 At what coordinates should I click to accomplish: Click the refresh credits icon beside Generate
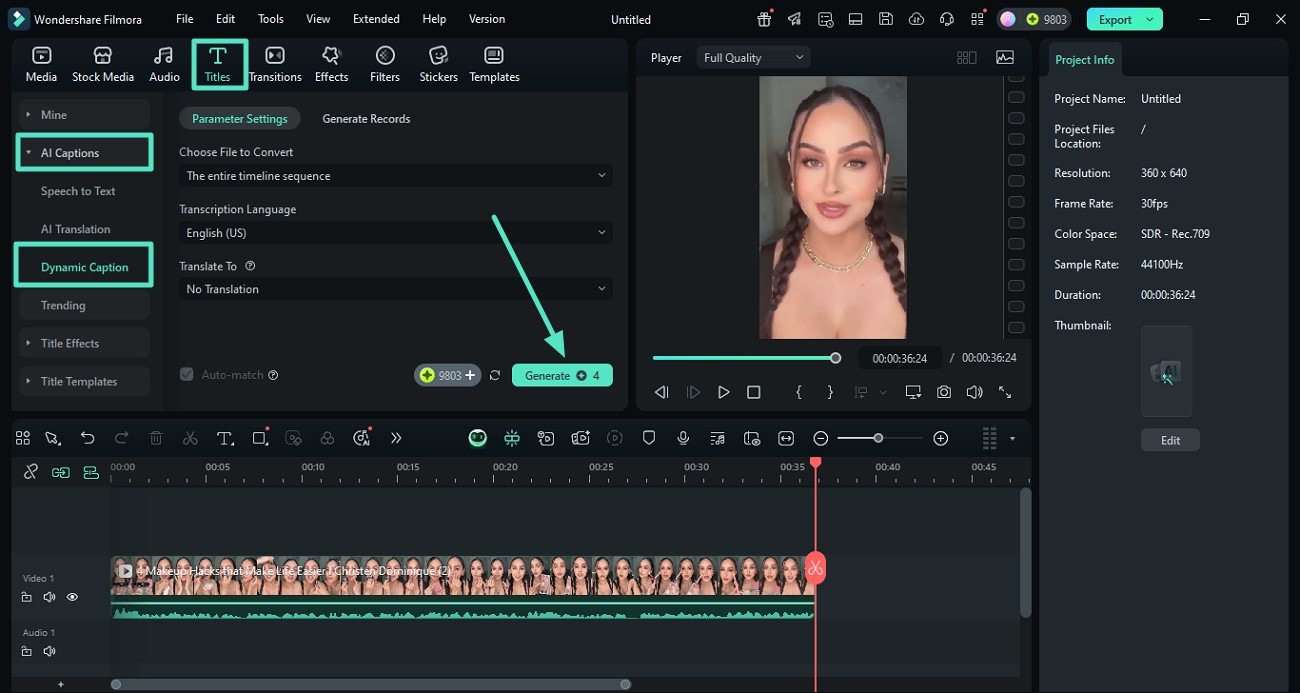coord(494,375)
